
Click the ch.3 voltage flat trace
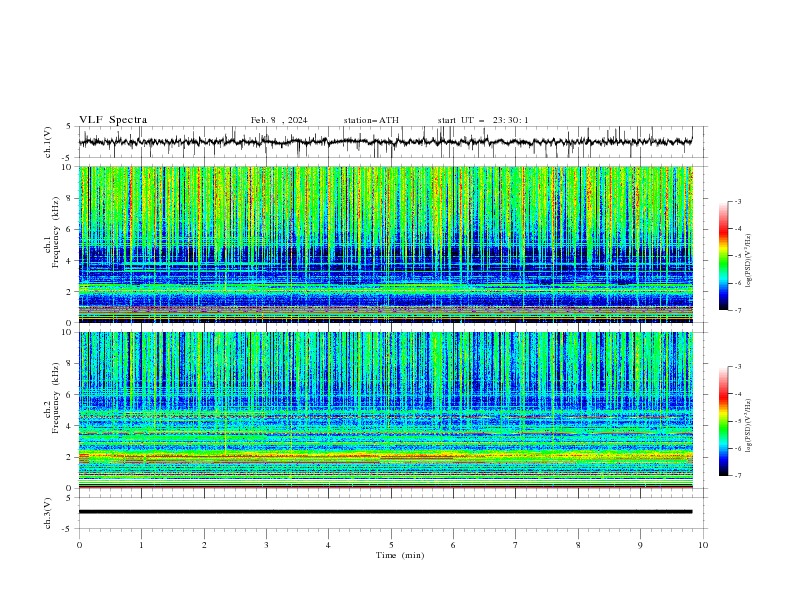pyautogui.click(x=385, y=512)
